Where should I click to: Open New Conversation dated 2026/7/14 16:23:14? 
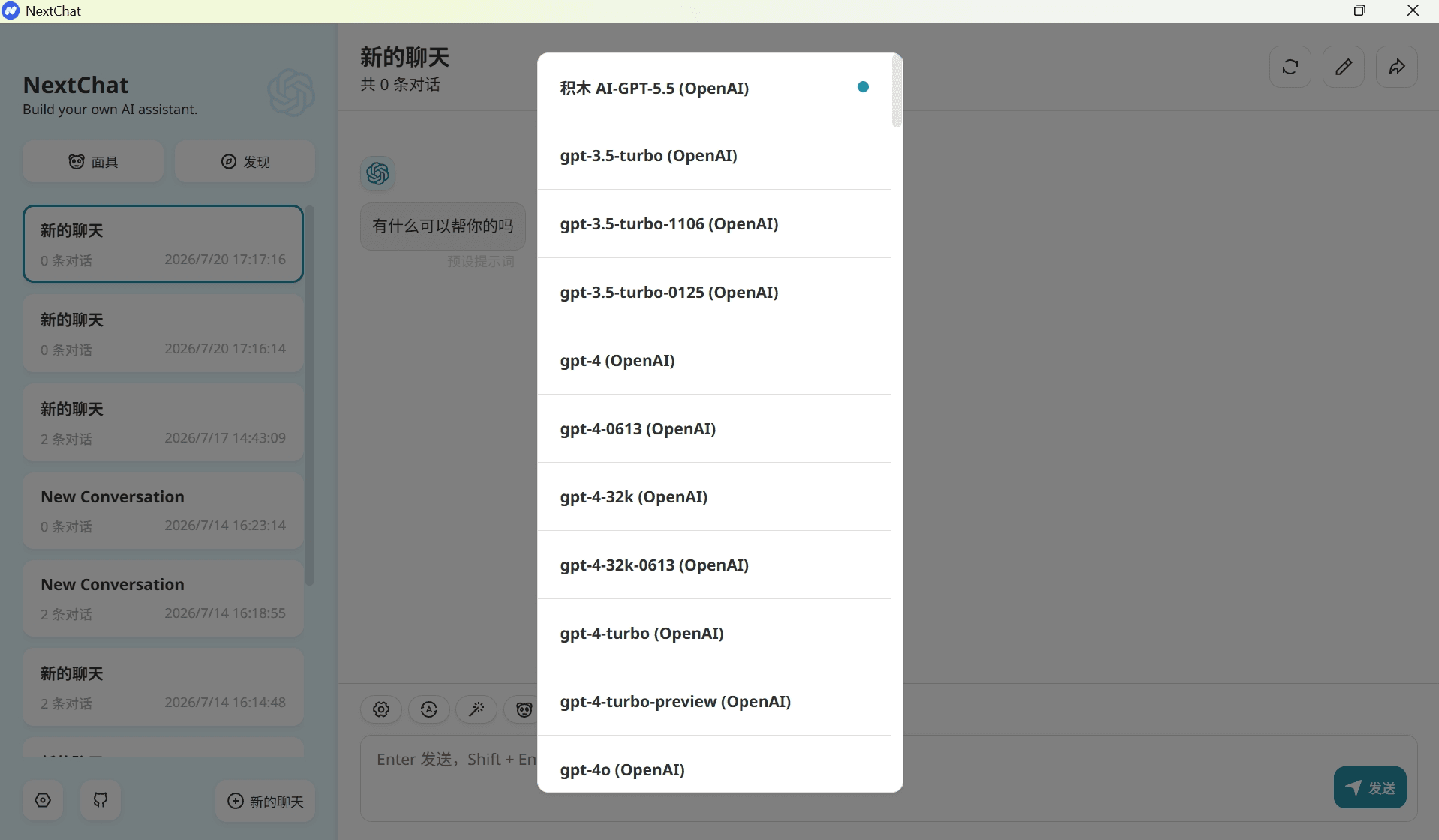[163, 511]
